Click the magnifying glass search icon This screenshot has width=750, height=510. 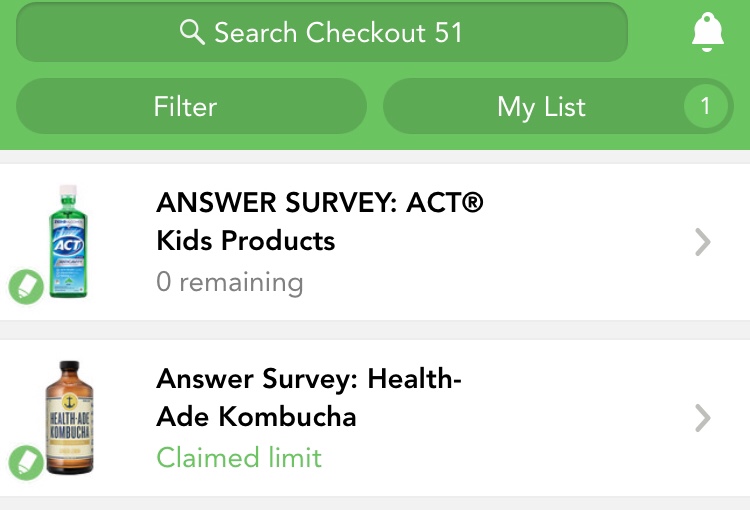click(x=192, y=33)
